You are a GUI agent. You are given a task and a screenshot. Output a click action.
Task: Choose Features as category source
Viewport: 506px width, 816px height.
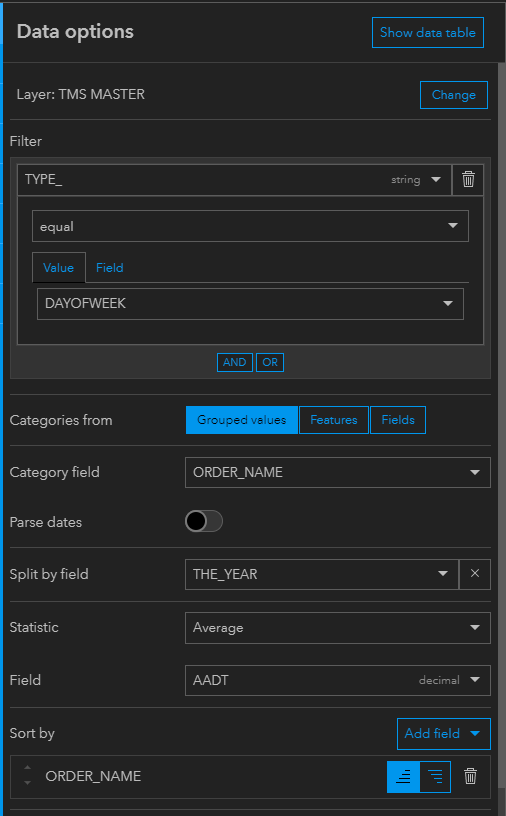[334, 420]
